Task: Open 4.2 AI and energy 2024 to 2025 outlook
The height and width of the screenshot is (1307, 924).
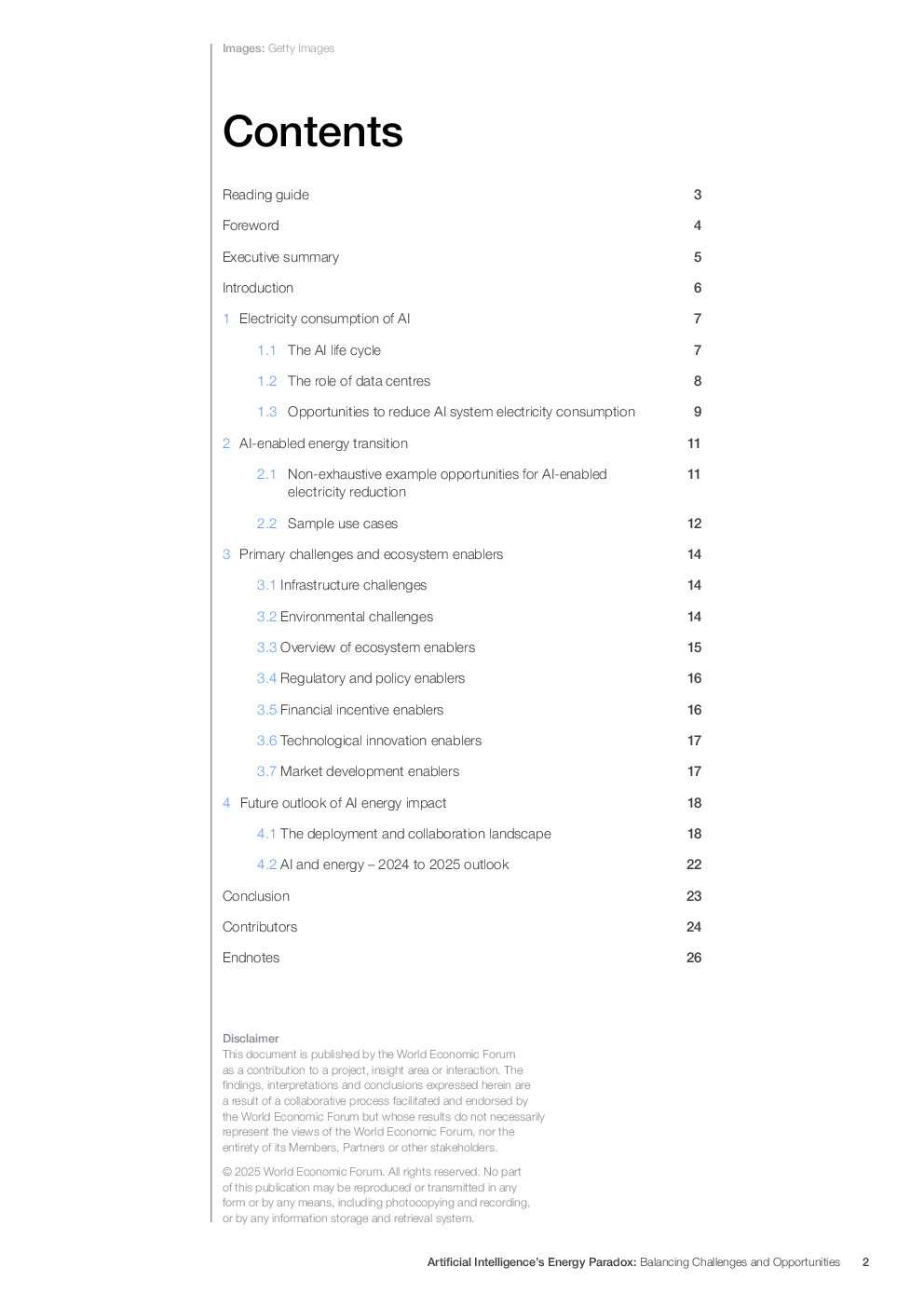Action: coord(394,865)
